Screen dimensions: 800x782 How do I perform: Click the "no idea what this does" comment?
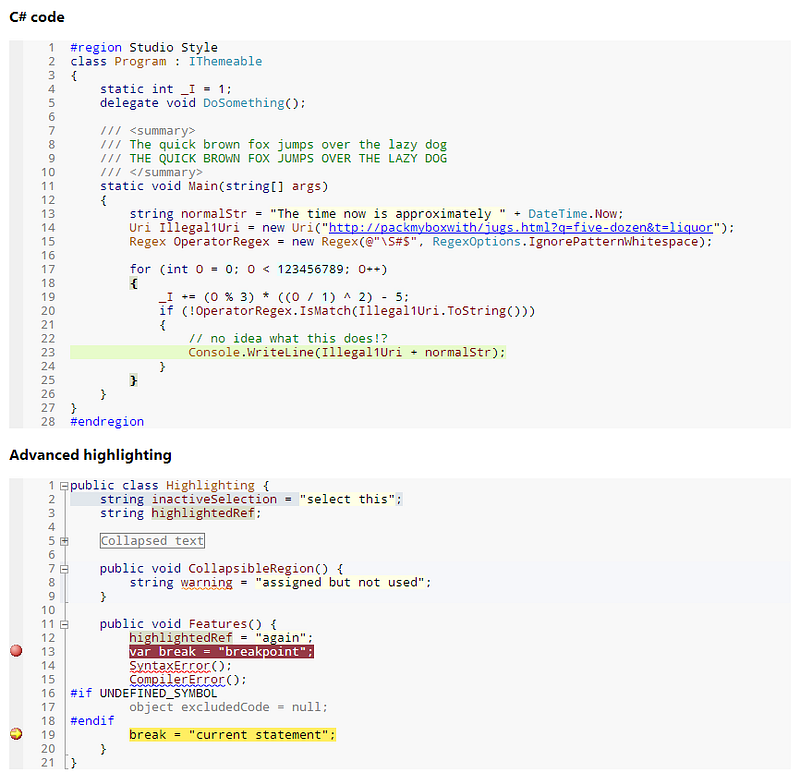288,339
